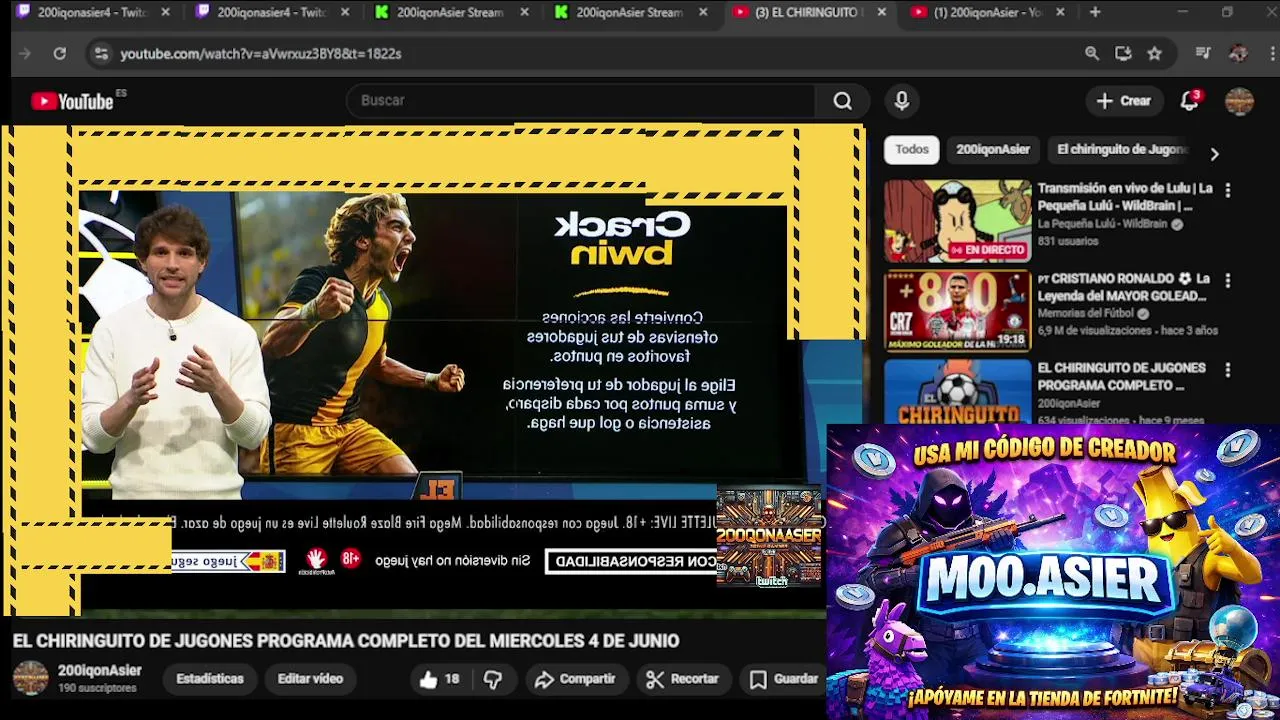Reload the page with browser refresh icon
1280x720 pixels.
pos(60,54)
